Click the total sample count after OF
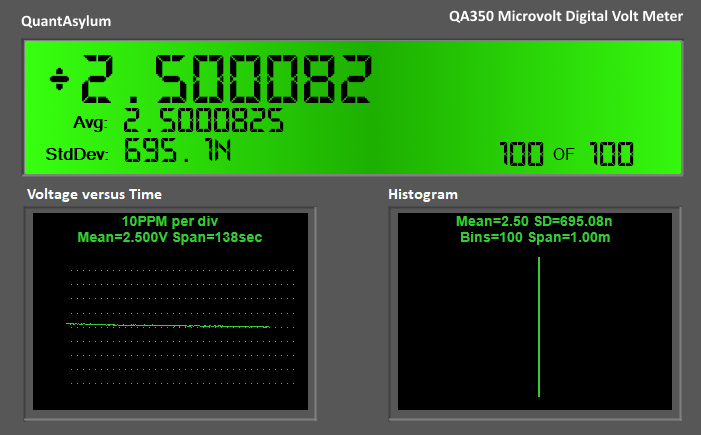 click(610, 155)
